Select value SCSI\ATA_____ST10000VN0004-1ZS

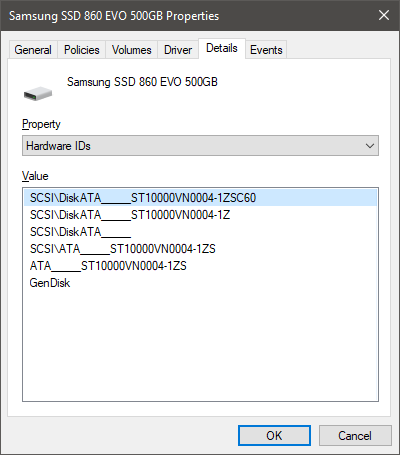click(200, 249)
